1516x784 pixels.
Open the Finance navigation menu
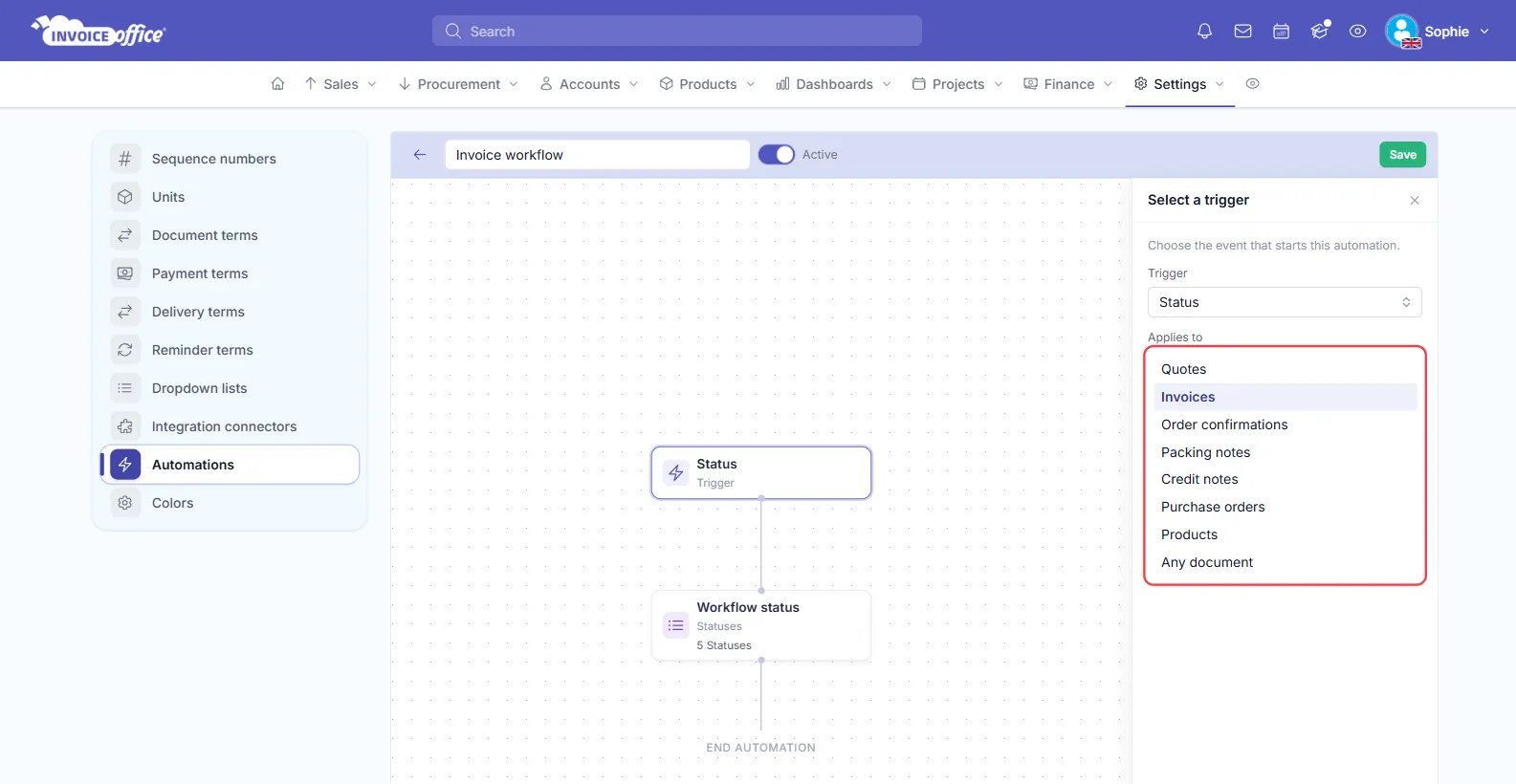tap(1068, 84)
